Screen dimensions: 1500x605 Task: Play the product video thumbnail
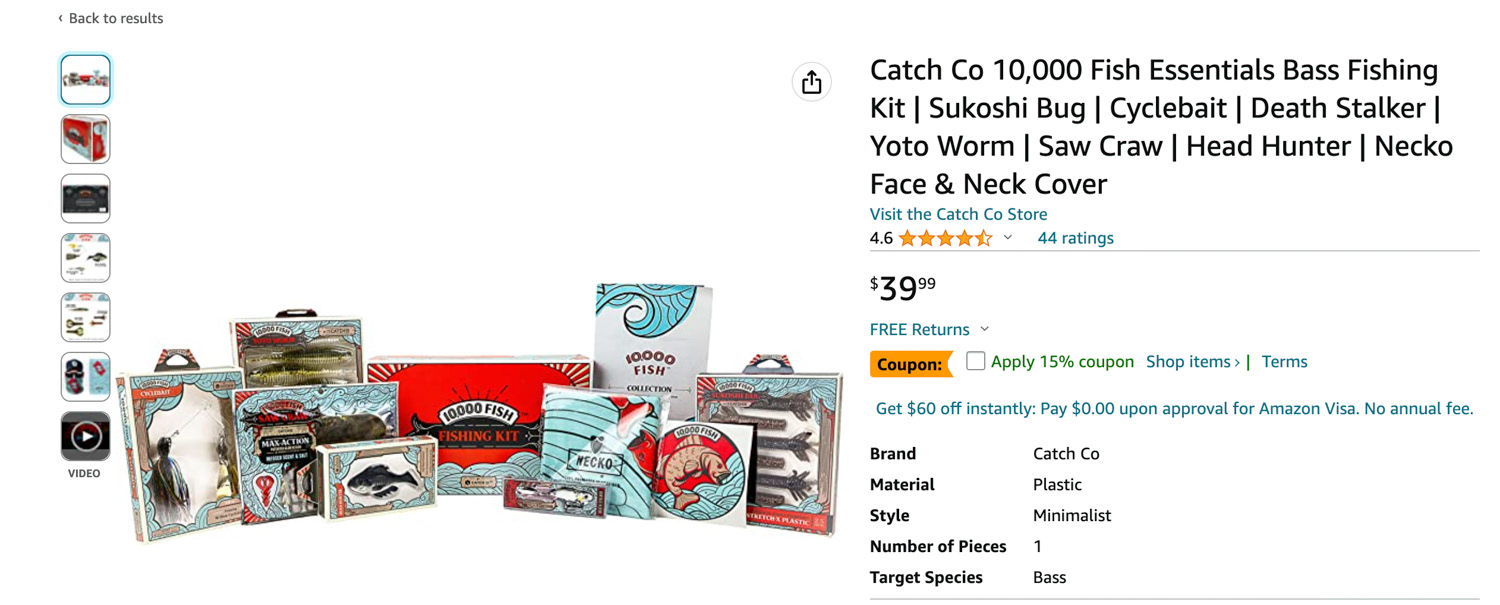point(85,436)
